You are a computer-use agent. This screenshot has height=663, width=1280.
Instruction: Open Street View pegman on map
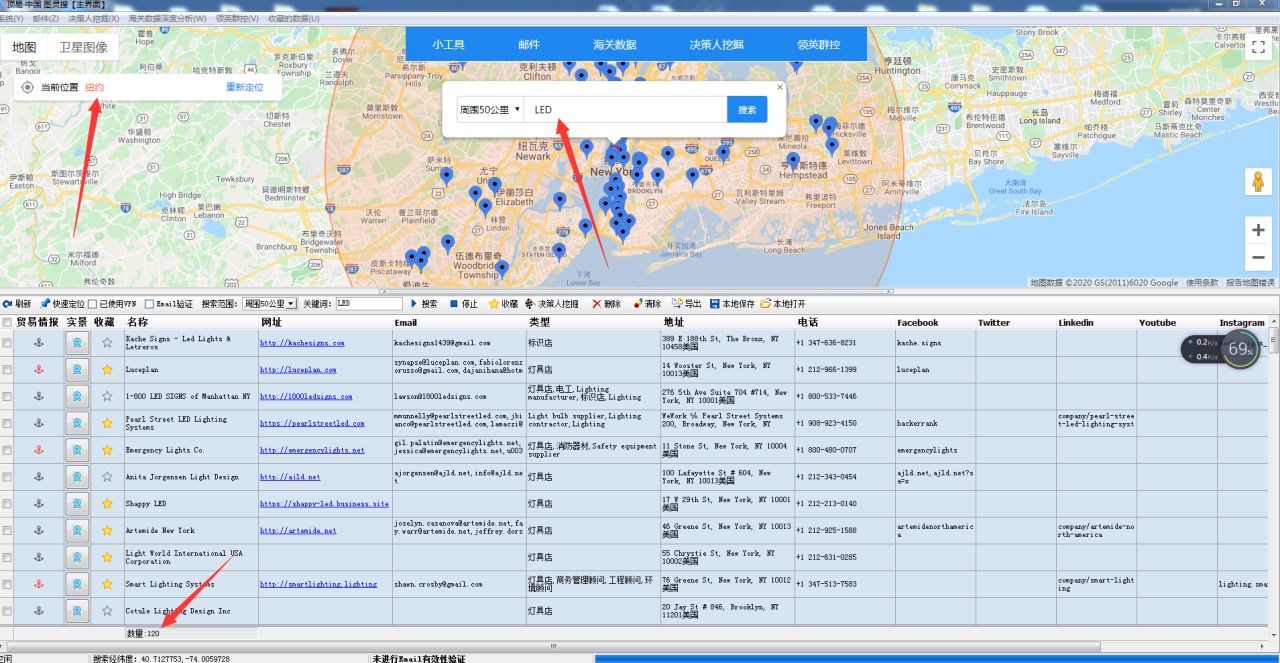click(1258, 183)
